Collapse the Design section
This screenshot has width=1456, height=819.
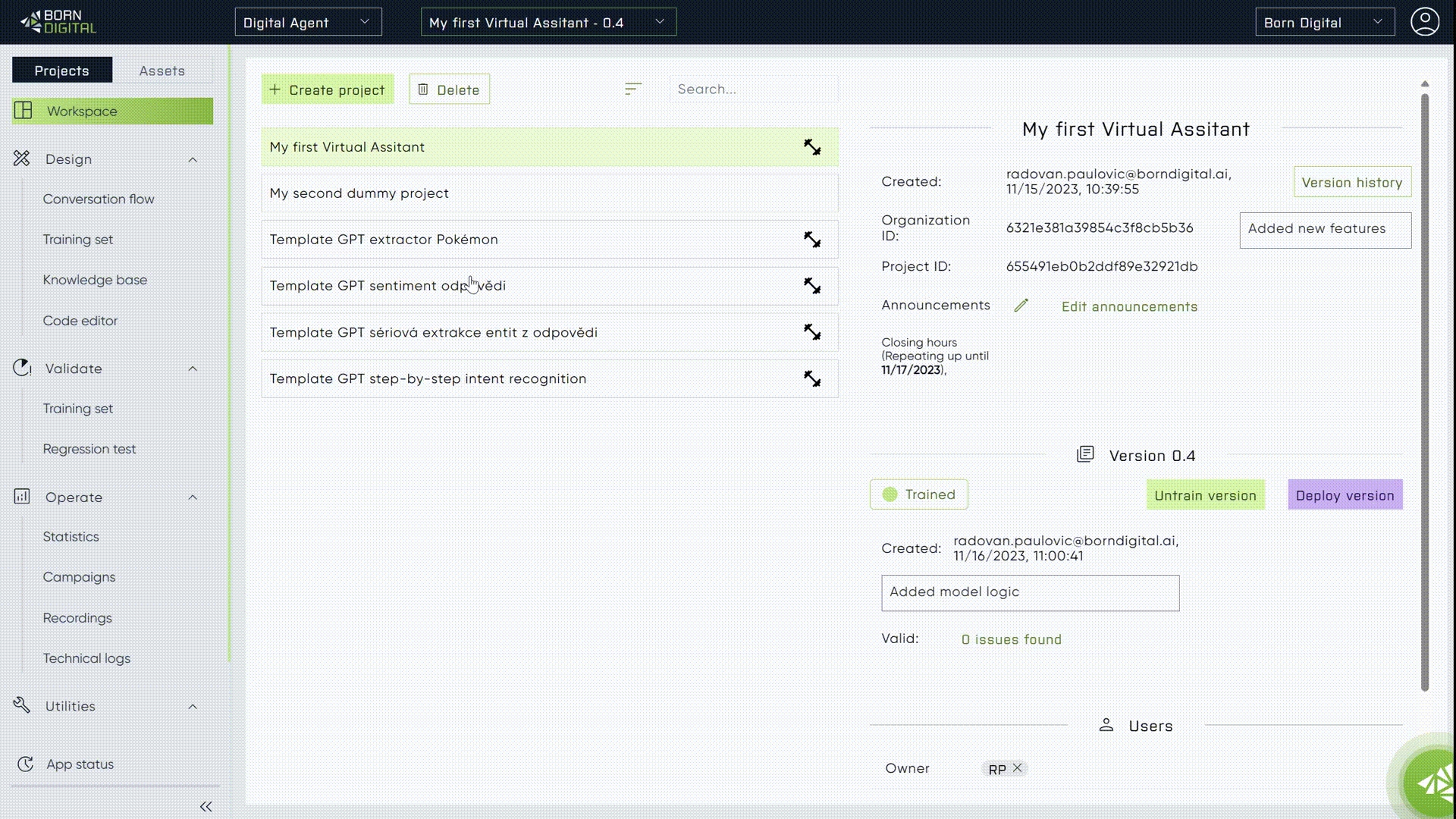(193, 159)
